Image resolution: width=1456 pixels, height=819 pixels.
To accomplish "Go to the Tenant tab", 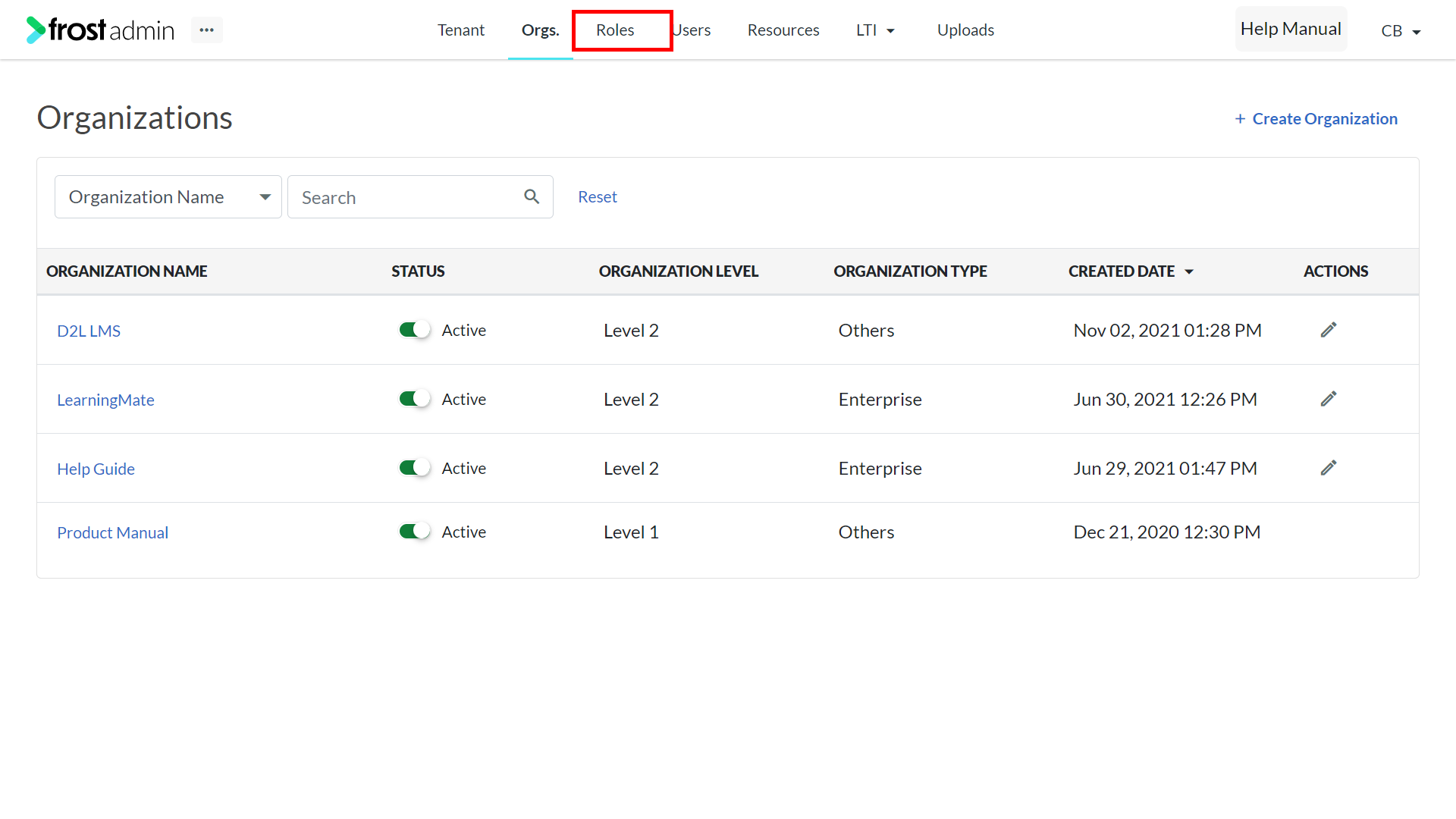I will click(461, 30).
